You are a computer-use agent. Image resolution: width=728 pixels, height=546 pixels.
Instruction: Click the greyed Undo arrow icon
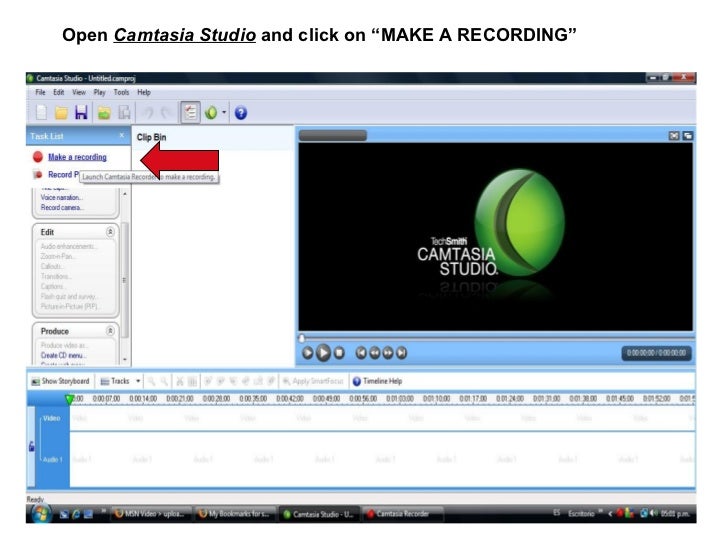148,112
